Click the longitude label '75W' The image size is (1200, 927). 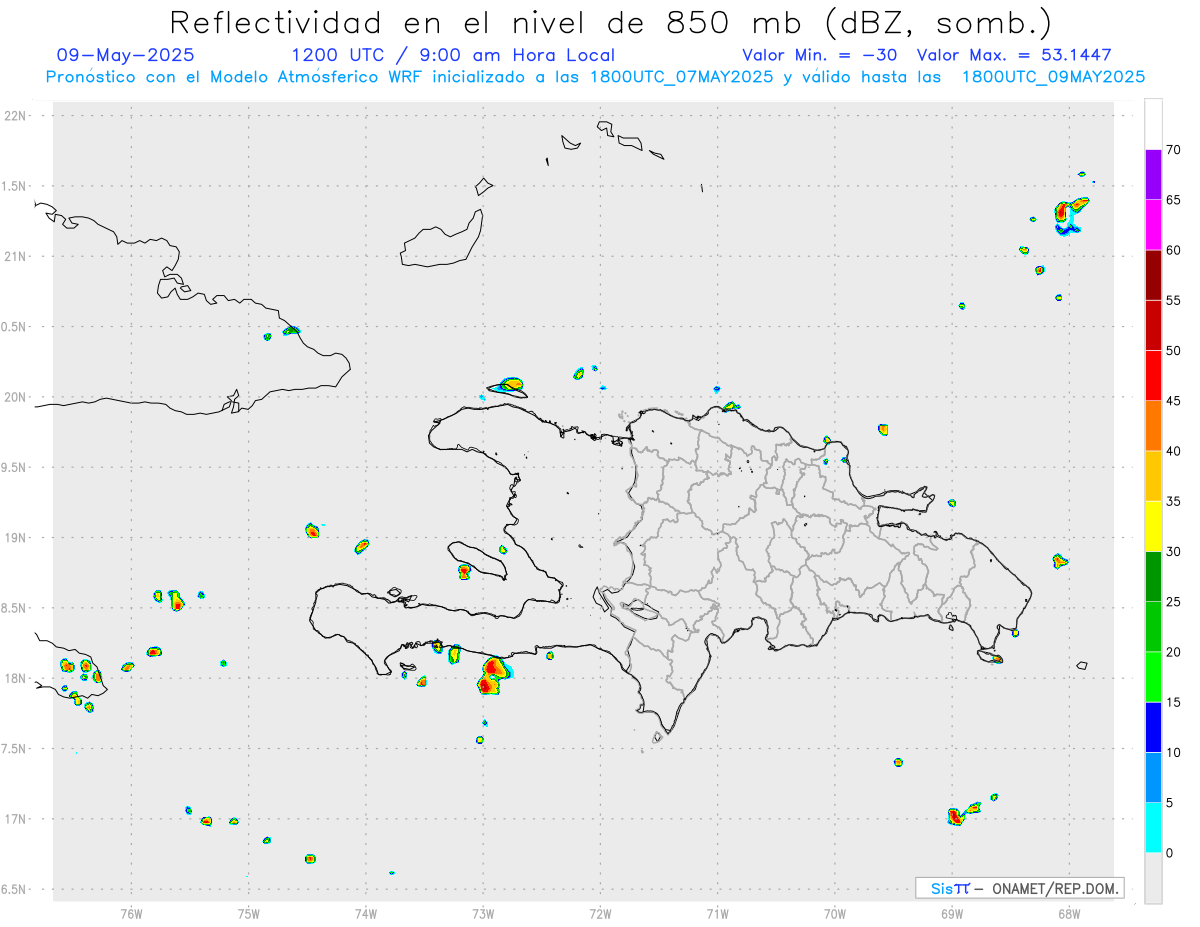click(x=249, y=913)
